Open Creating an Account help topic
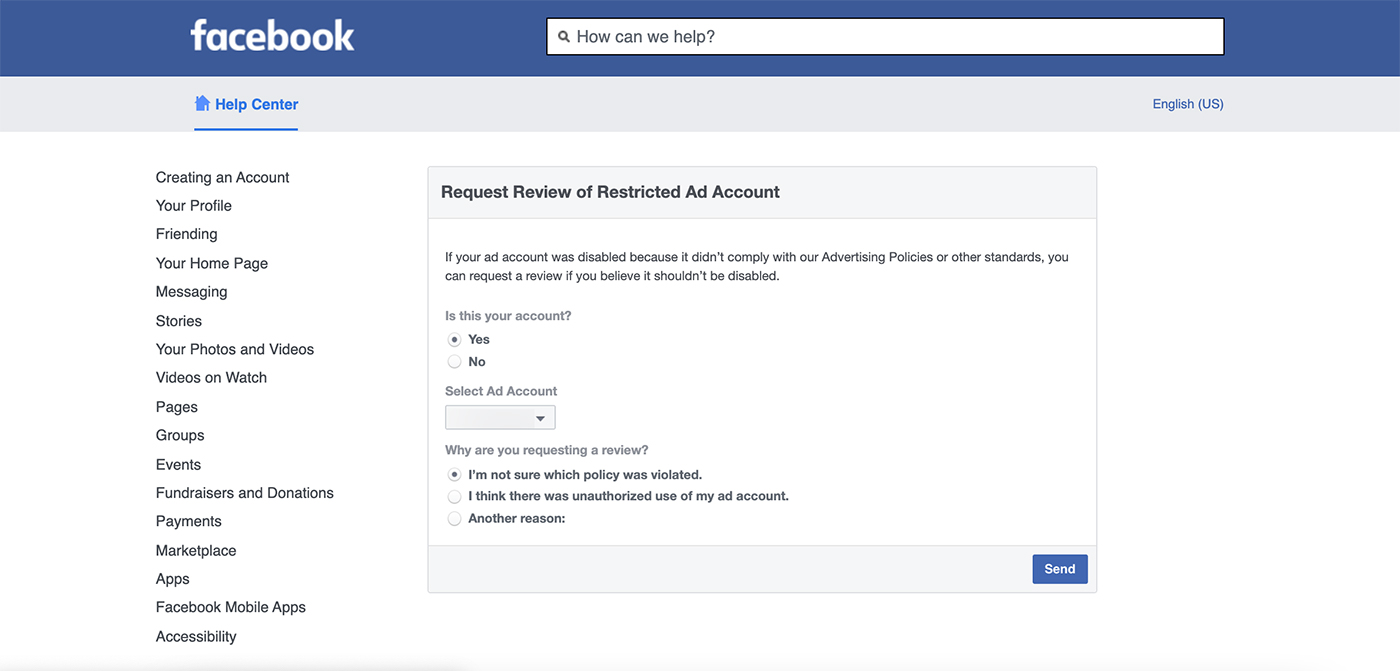Image resolution: width=1400 pixels, height=671 pixels. (222, 177)
